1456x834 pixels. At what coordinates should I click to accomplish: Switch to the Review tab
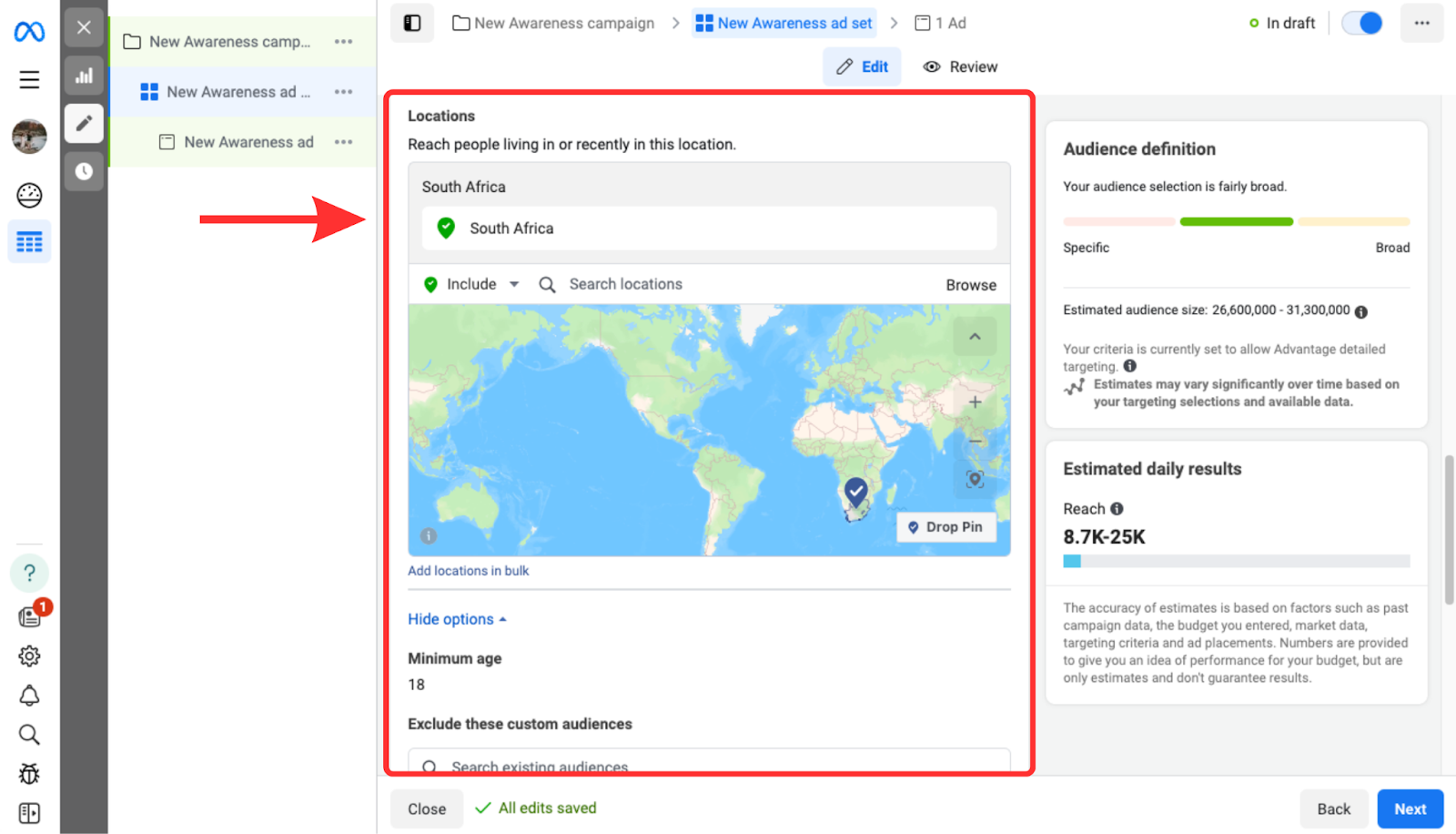(960, 66)
